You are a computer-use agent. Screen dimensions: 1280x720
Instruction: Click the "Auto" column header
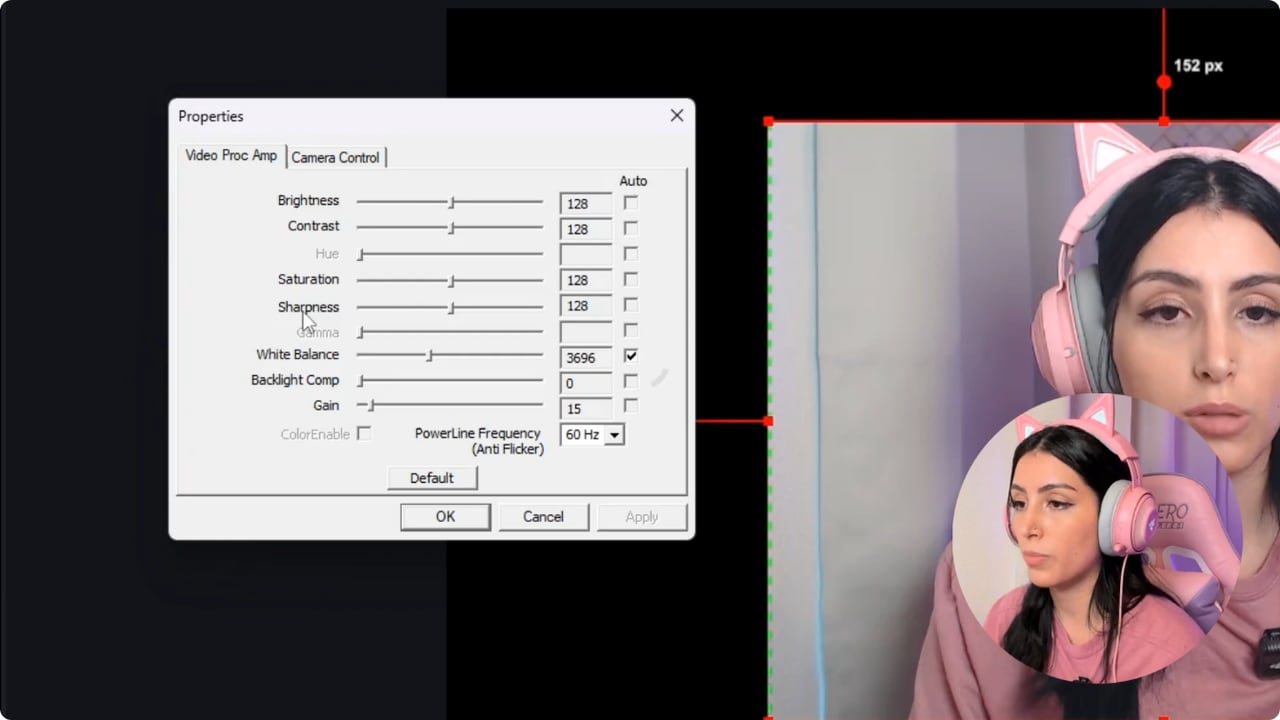click(633, 181)
